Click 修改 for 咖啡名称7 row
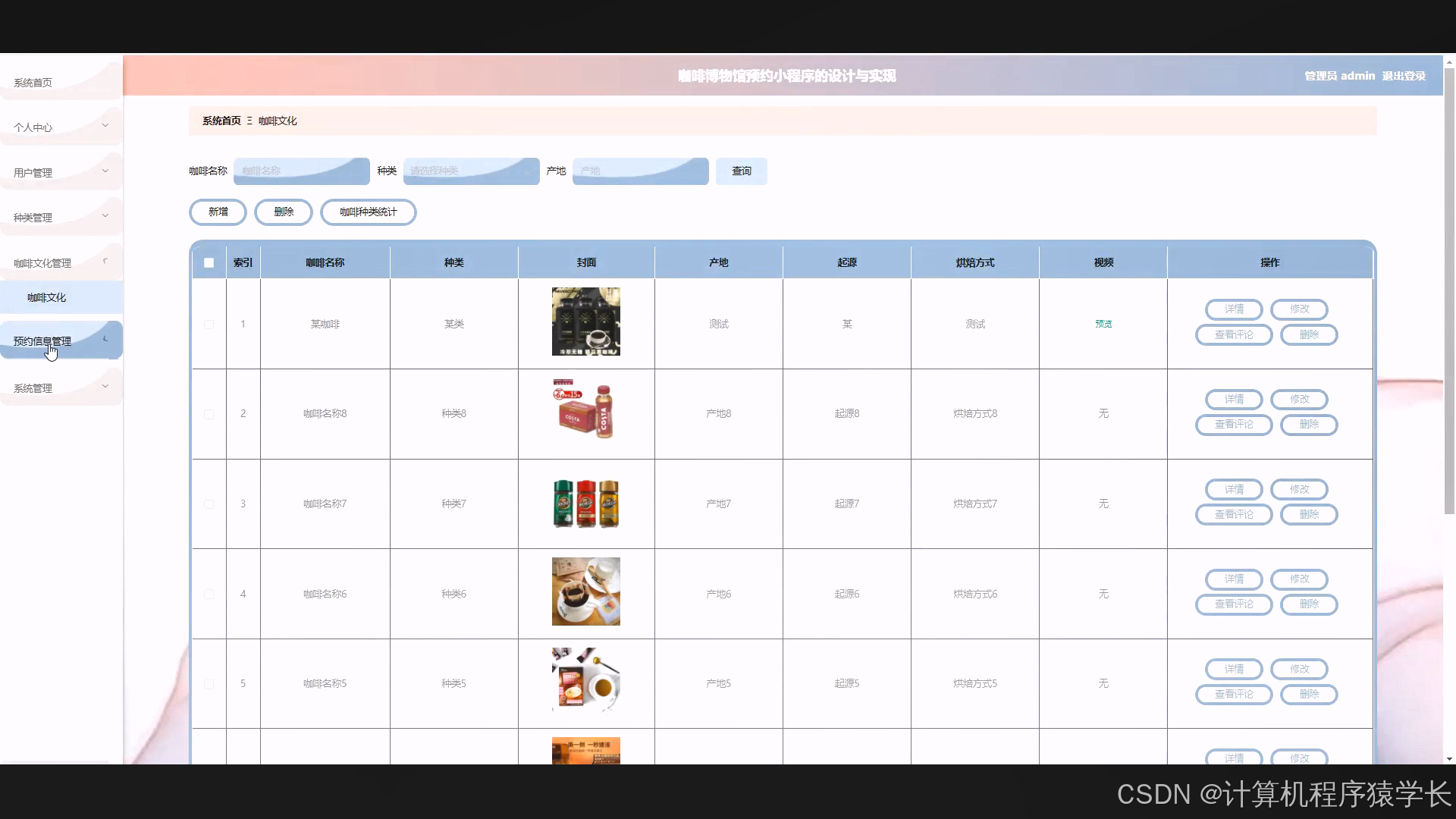Viewport: 1456px width, 819px height. [1299, 489]
